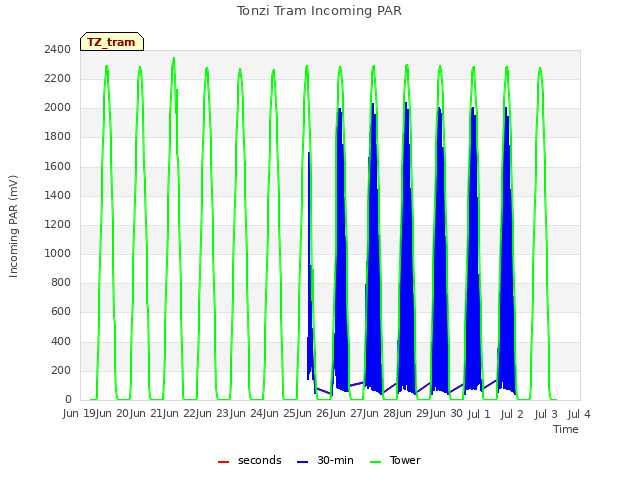640x480 pixels.
Task: Select the Jul 2 tick label
Action: tap(512, 414)
